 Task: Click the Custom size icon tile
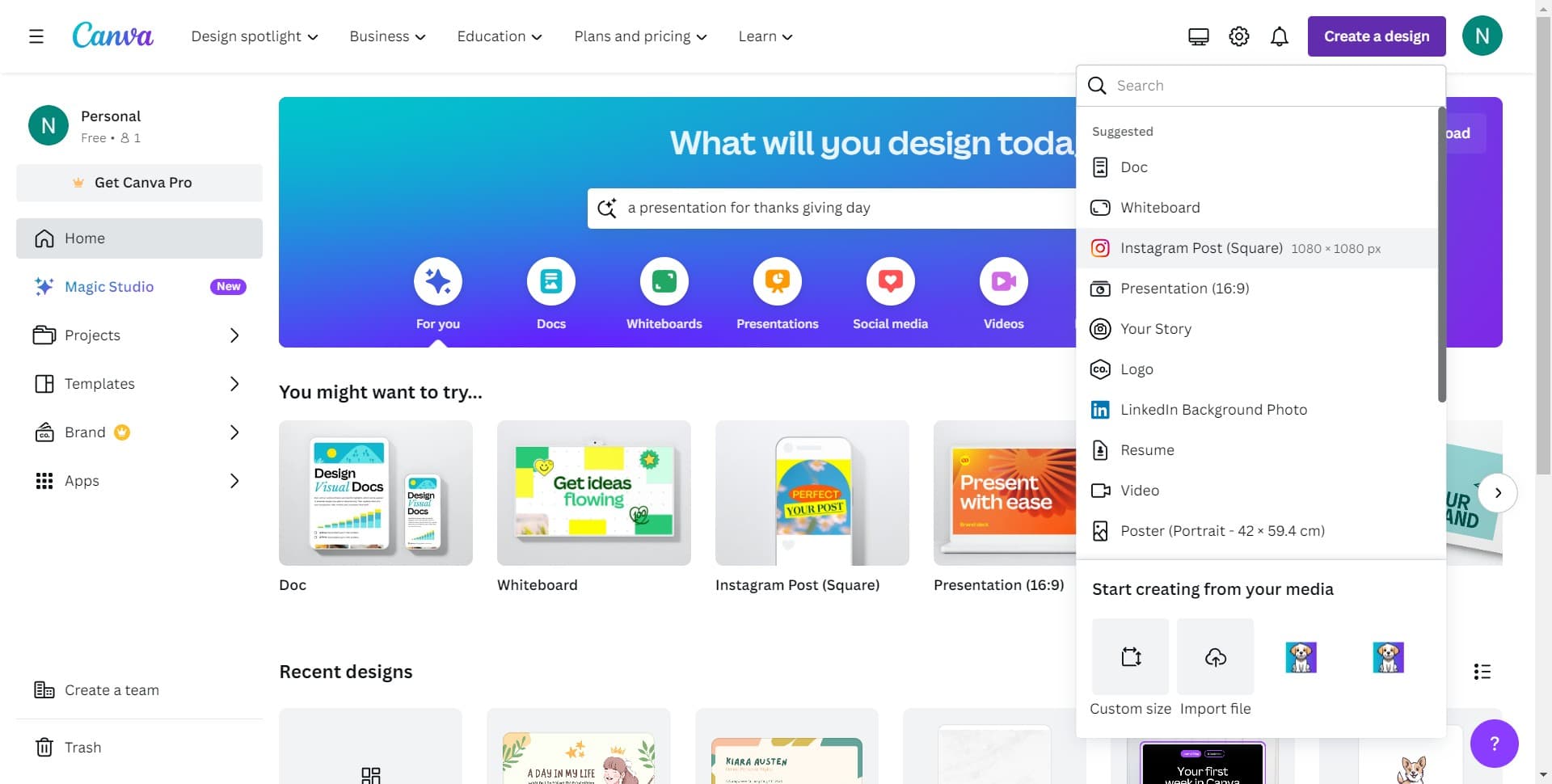[x=1130, y=656]
